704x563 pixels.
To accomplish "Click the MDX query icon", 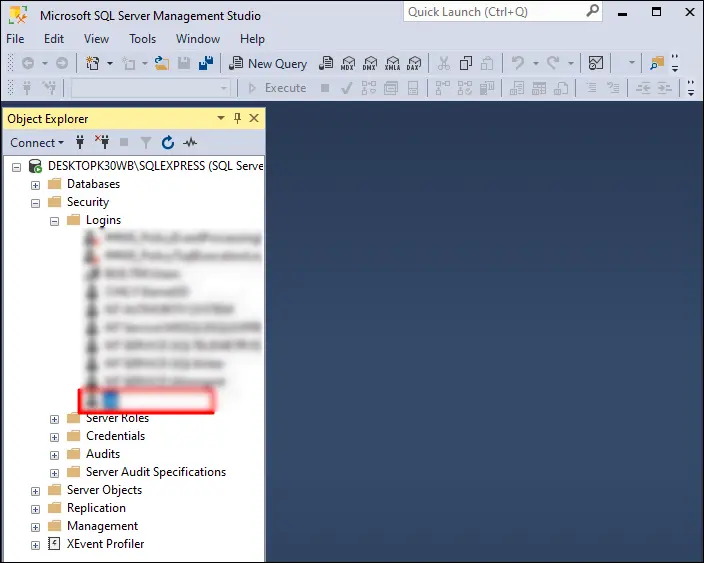I will pos(348,63).
